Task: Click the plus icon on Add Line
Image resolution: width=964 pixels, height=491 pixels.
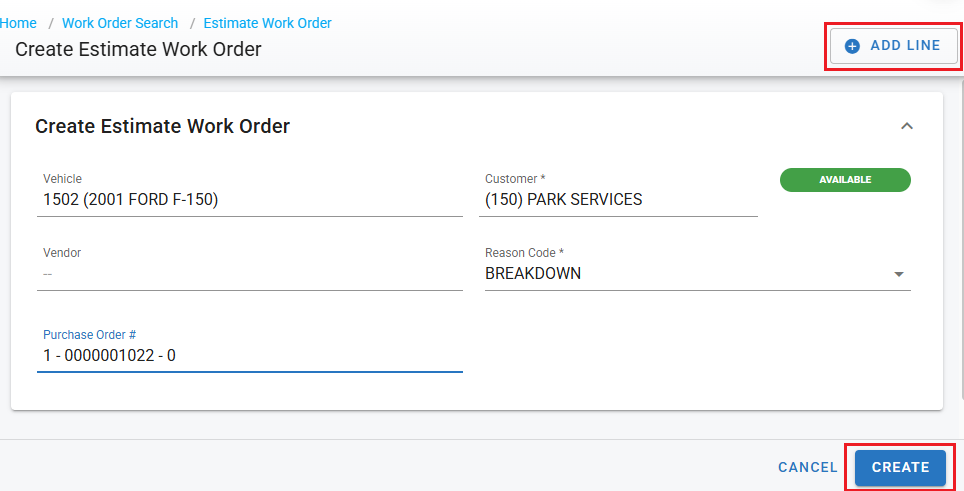Action: click(x=852, y=46)
